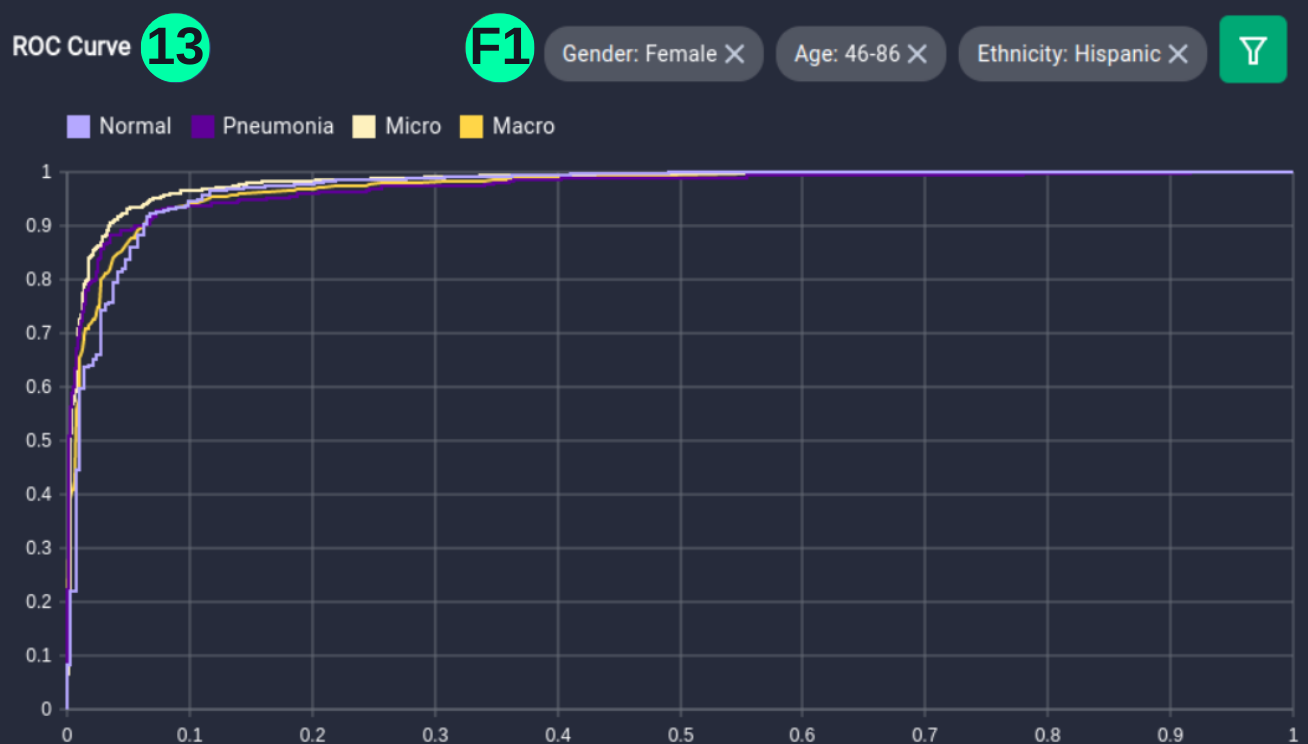Click the green F1 circle badge

[x=500, y=48]
